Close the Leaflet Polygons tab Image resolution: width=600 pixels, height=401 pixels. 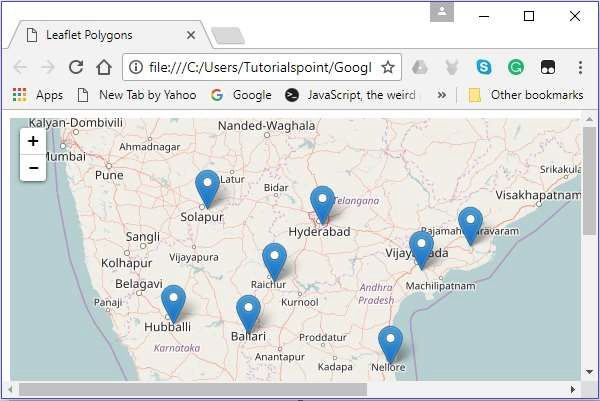(190, 35)
